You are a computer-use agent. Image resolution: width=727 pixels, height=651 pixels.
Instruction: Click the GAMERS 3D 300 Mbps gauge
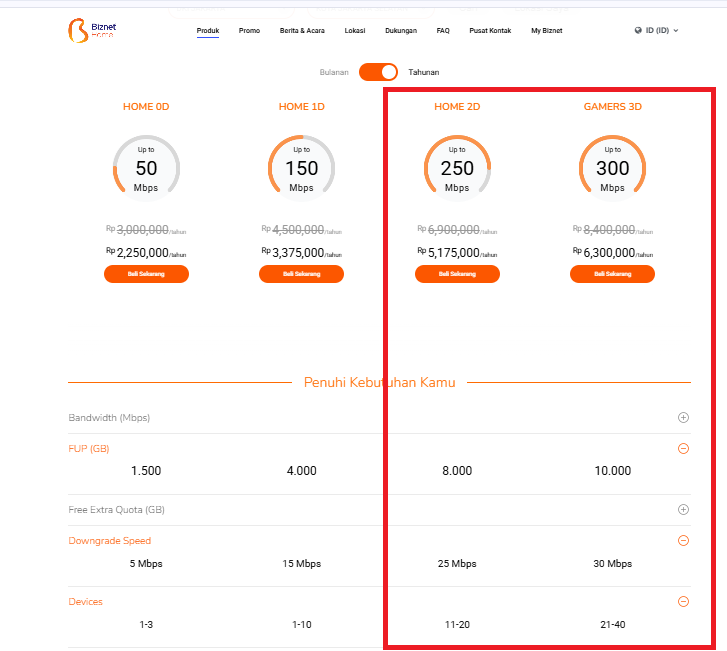coord(612,168)
